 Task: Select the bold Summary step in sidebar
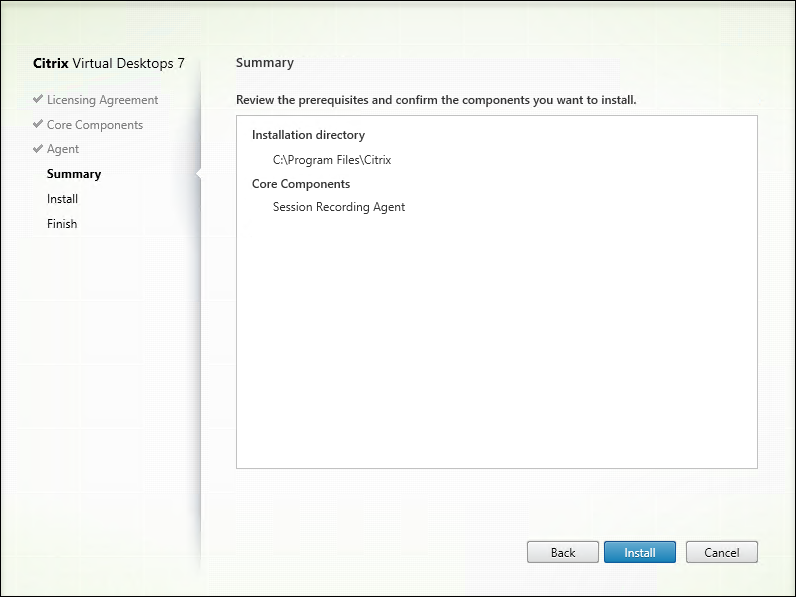coord(74,174)
